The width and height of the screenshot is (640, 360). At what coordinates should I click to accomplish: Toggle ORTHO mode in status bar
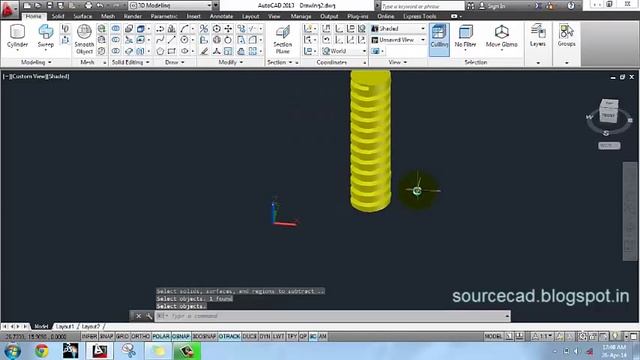coord(140,336)
